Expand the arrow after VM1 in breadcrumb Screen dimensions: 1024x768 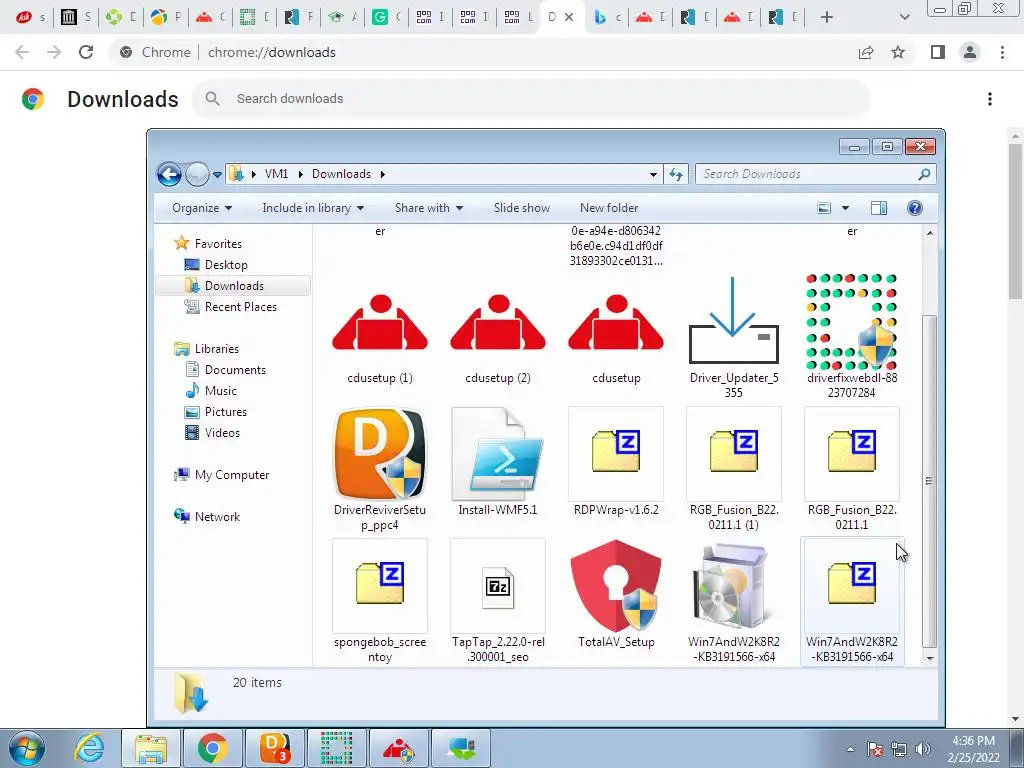300,174
